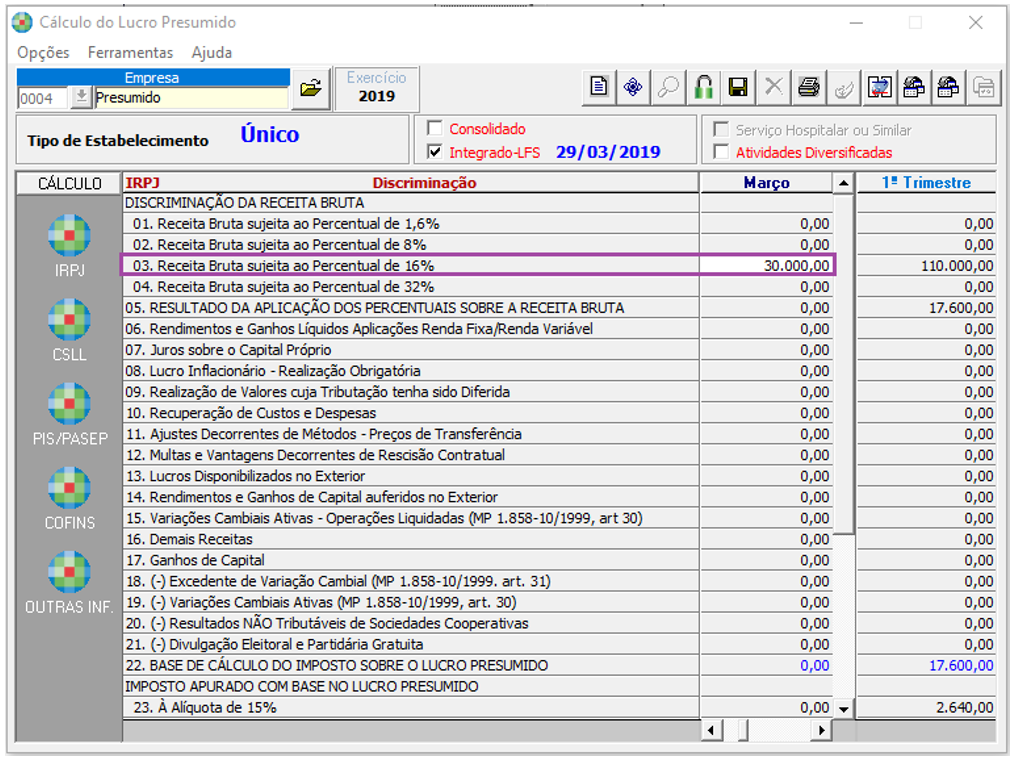Click the transfer arrows toolbar icon
The width and height of the screenshot is (1015, 760).
click(x=879, y=87)
